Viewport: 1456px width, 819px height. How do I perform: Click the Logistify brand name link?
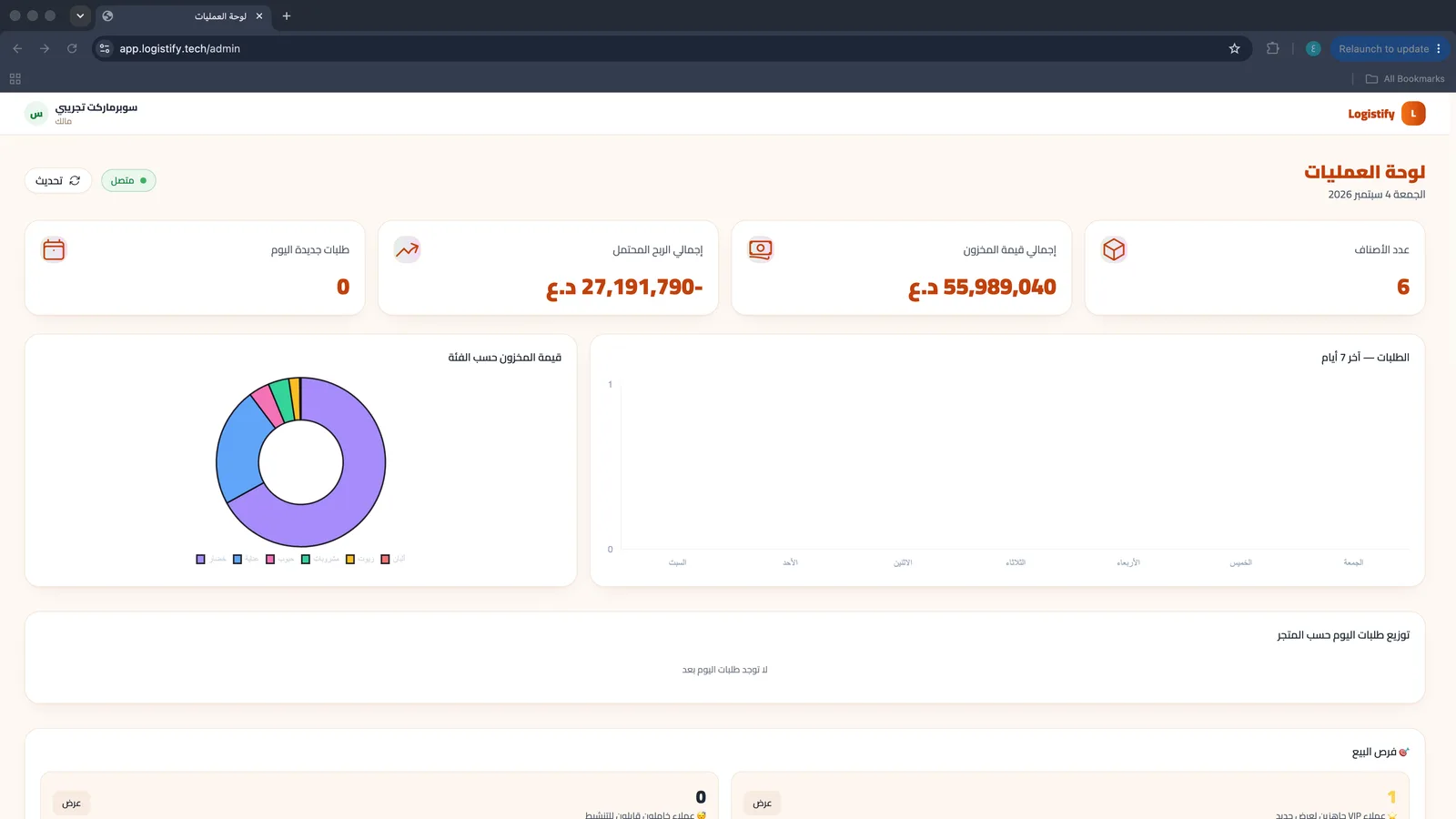pyautogui.click(x=1371, y=114)
